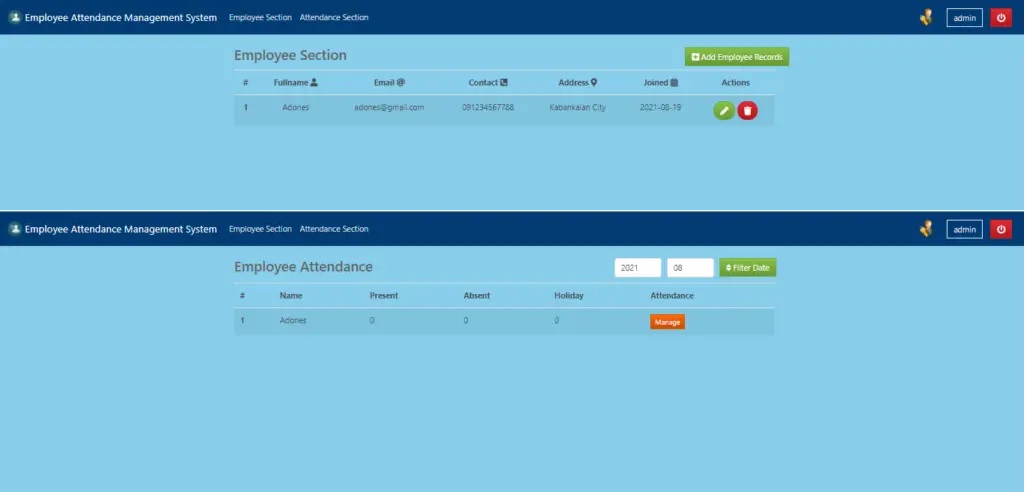The width and height of the screenshot is (1028, 492).
Task: Open Manage attendance for Adones
Action: [x=668, y=322]
